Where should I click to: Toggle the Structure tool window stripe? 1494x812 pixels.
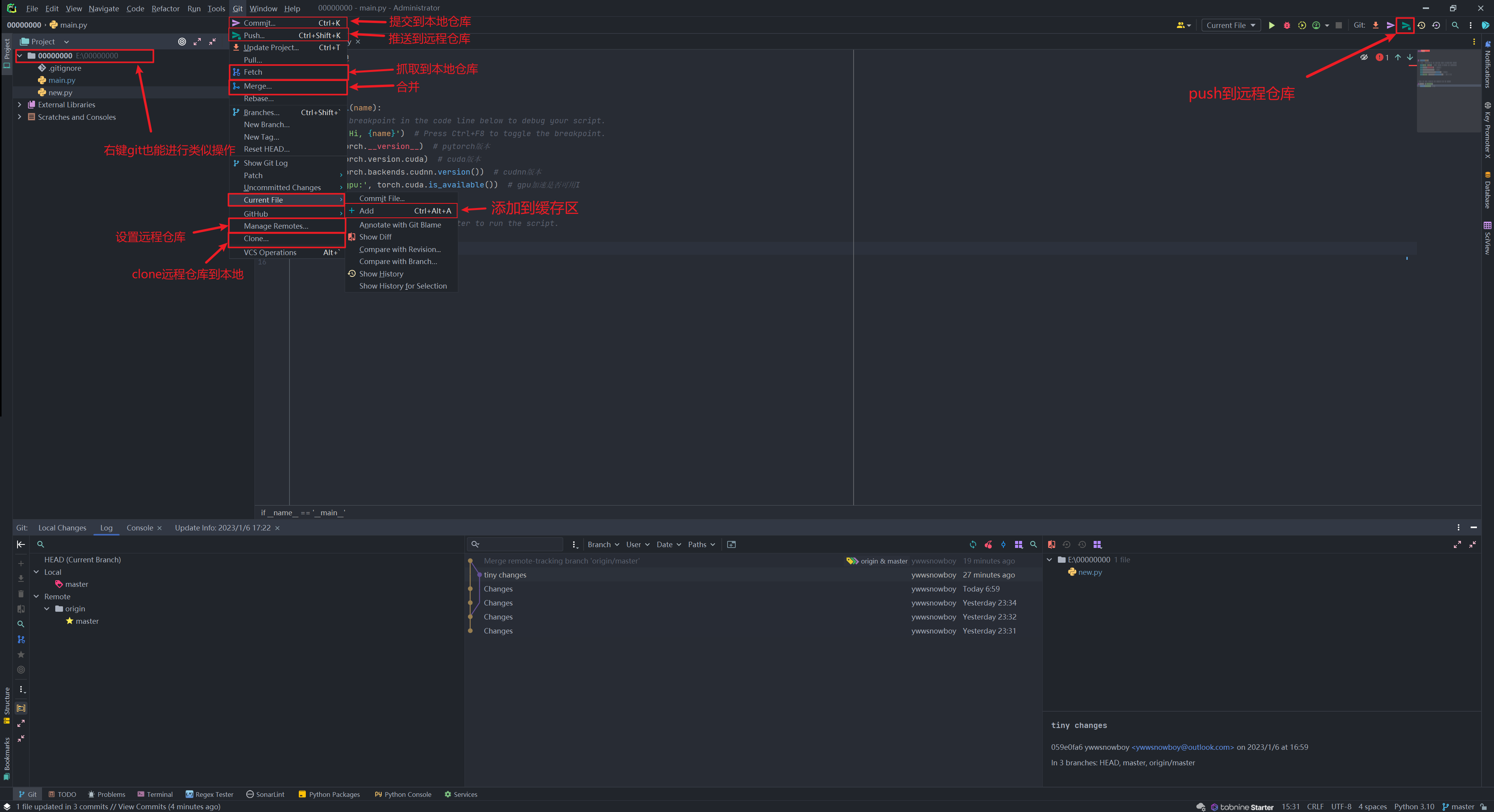[x=6, y=705]
